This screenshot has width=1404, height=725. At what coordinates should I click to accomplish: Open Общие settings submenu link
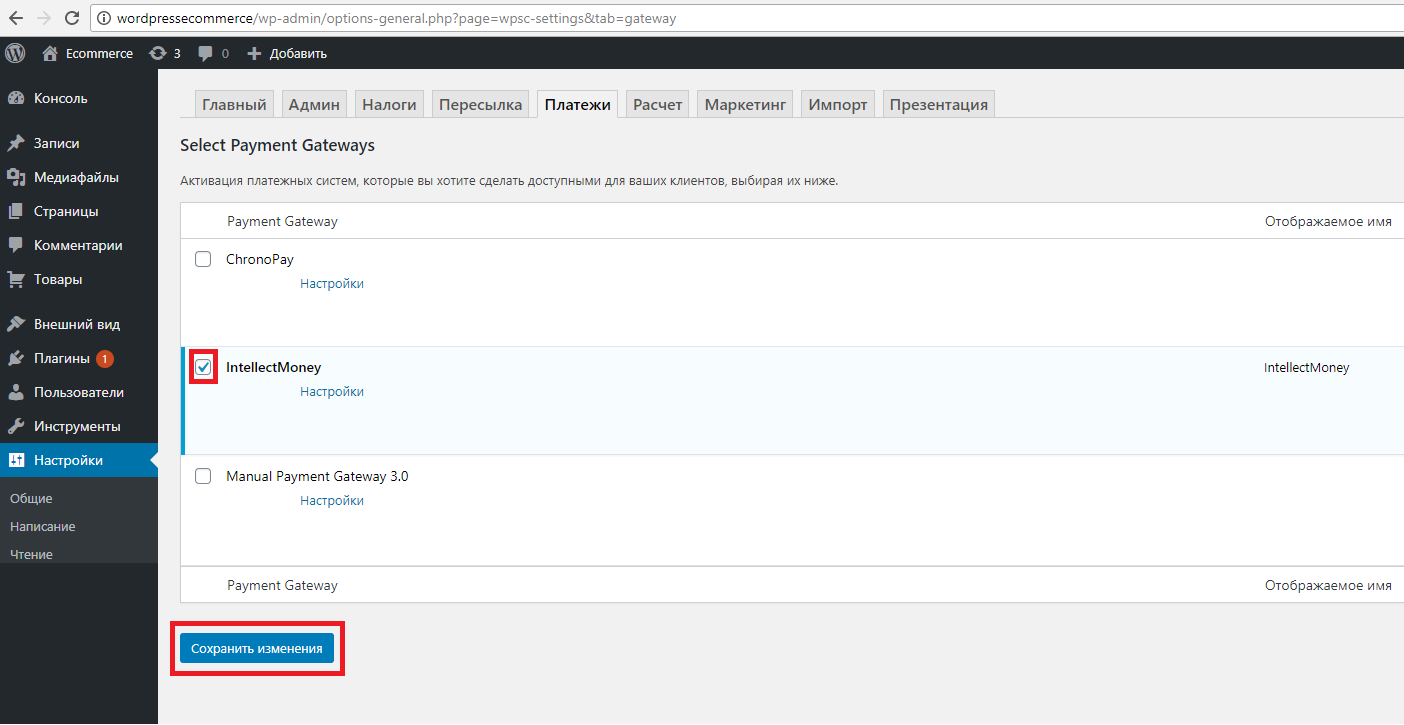pyautogui.click(x=31, y=498)
